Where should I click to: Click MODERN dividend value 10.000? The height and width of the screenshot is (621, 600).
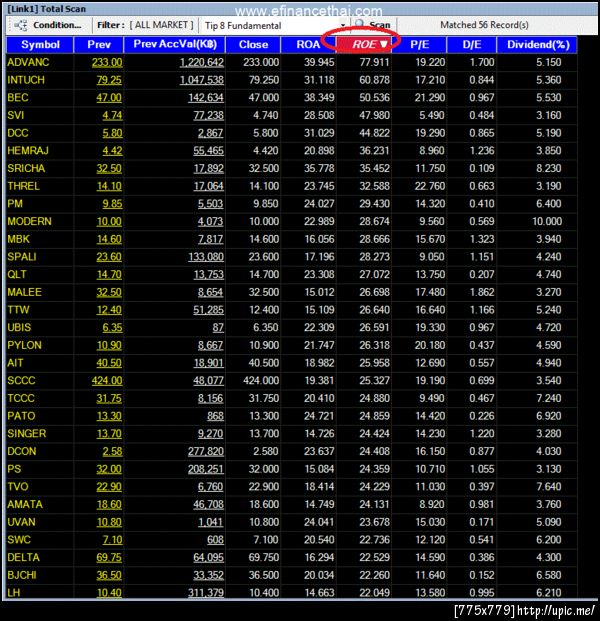(x=547, y=221)
